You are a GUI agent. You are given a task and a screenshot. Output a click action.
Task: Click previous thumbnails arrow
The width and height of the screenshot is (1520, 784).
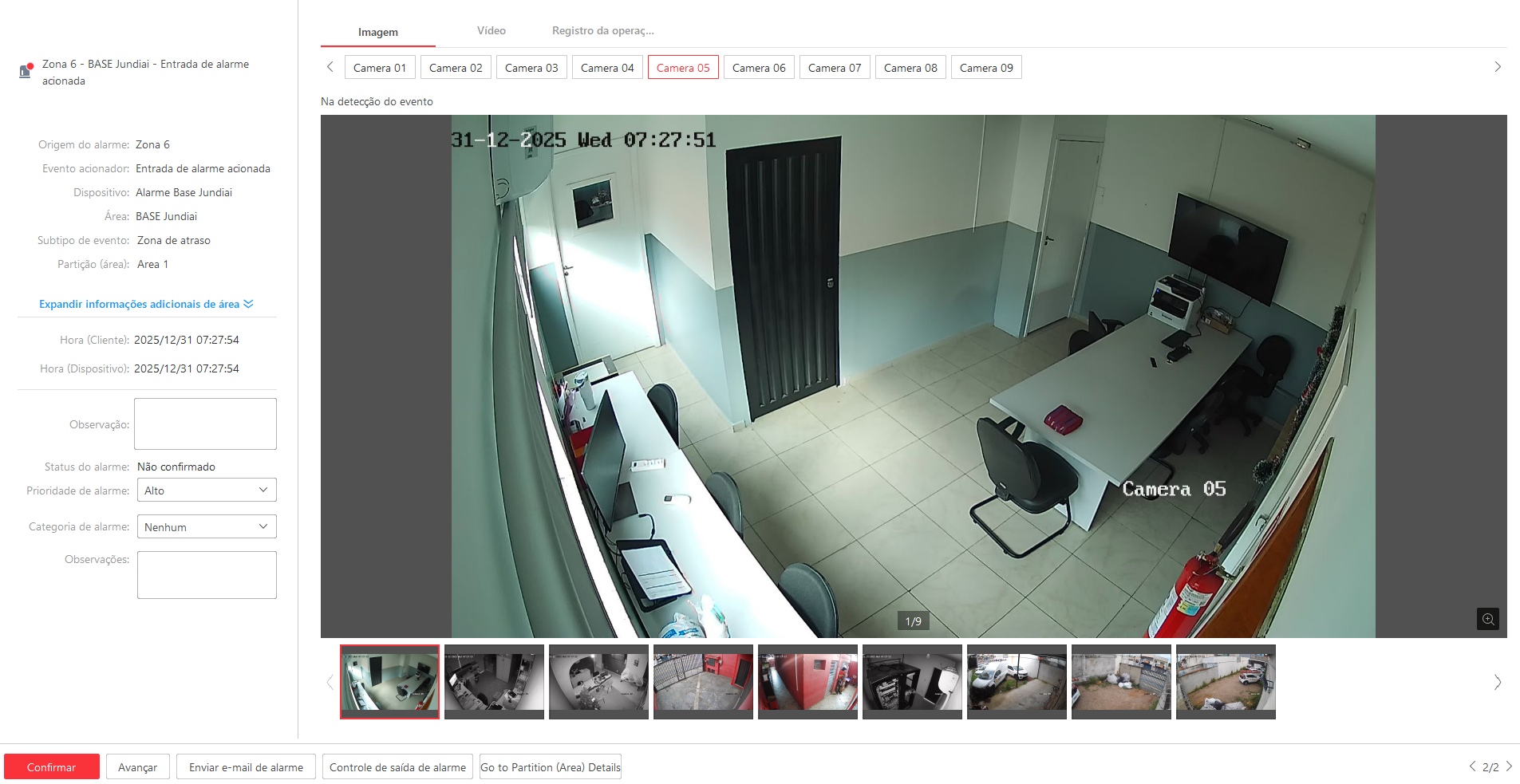tap(330, 682)
